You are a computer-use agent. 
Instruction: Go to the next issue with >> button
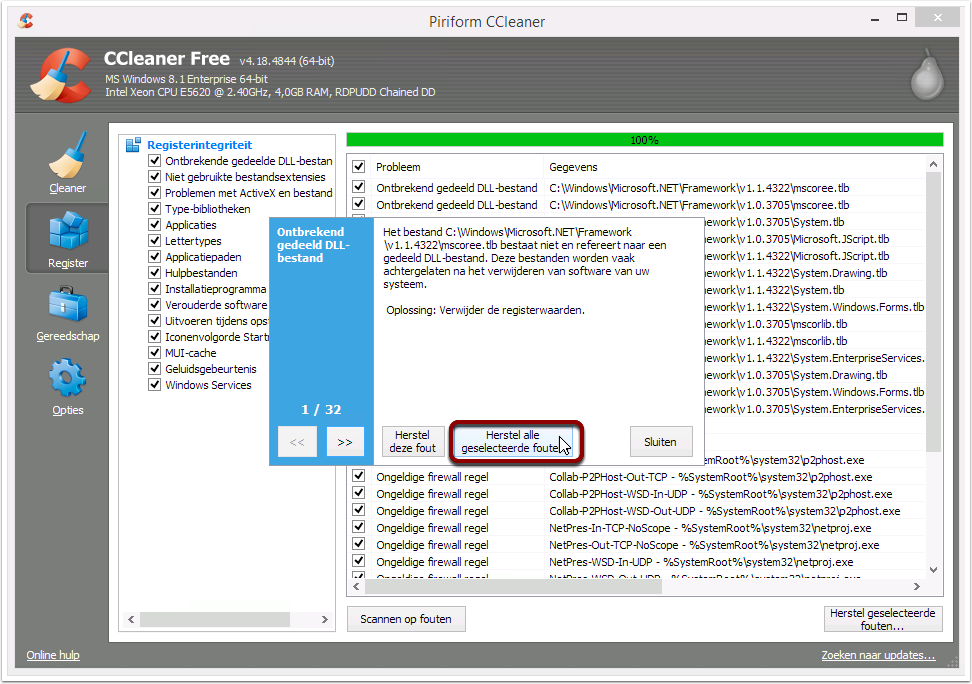point(345,442)
